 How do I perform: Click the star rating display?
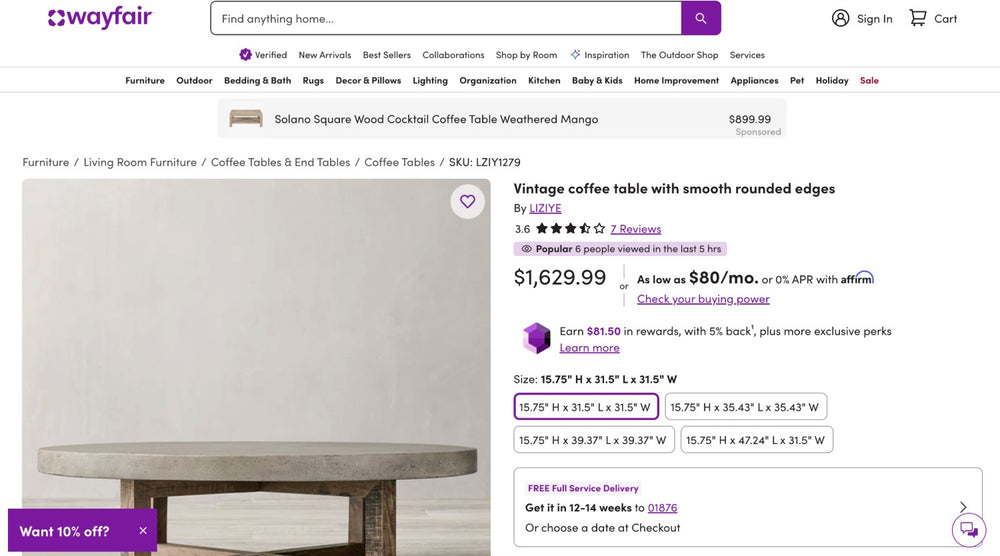click(x=570, y=229)
